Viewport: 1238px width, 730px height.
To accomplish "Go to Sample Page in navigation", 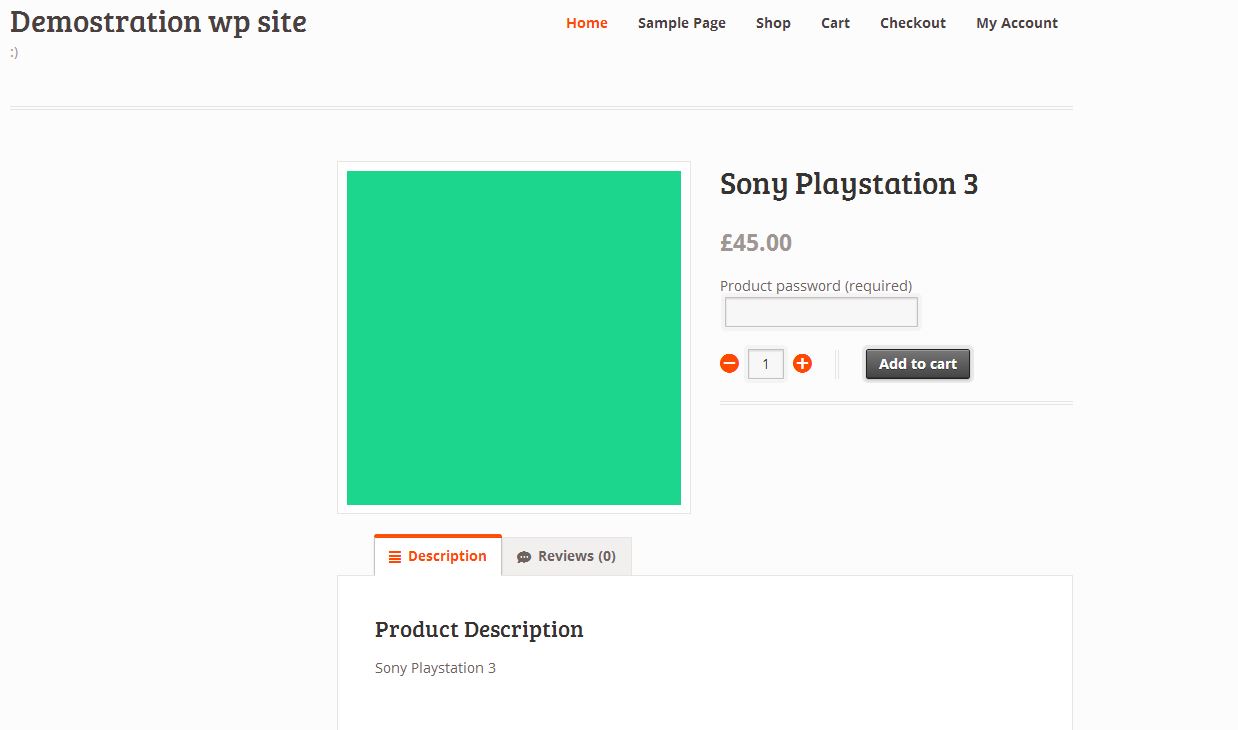I will pyautogui.click(x=682, y=23).
